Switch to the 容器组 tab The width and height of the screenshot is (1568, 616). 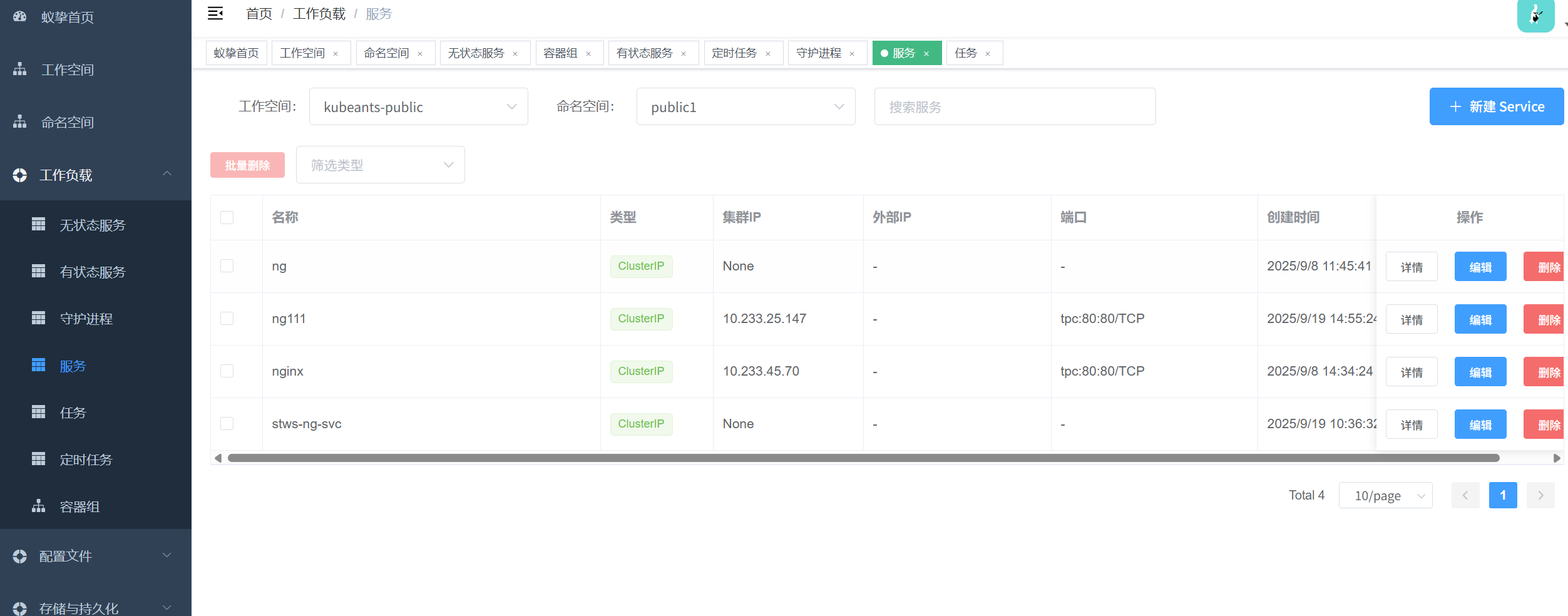pos(560,53)
